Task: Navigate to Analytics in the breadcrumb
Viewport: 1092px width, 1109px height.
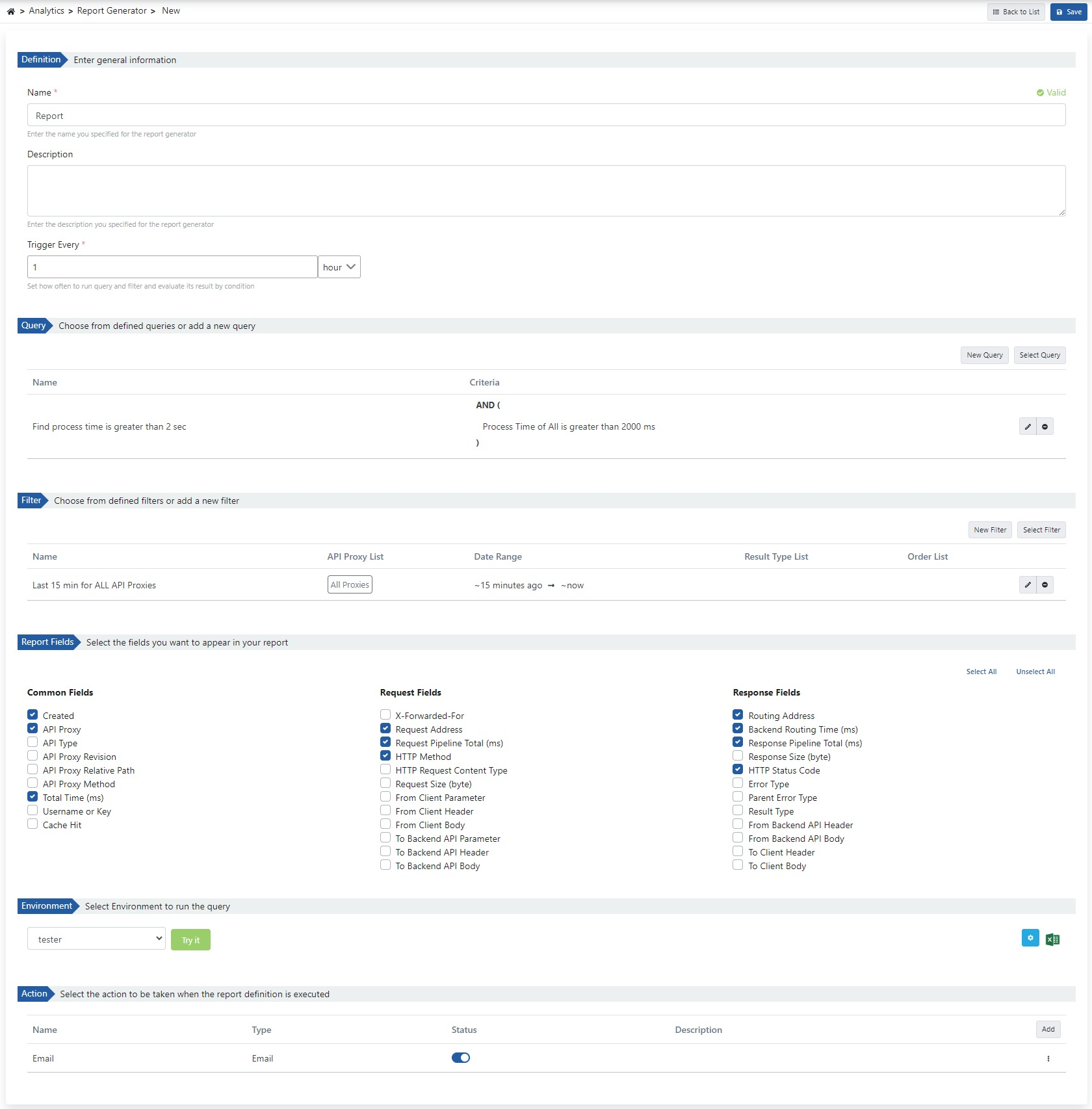Action: click(x=46, y=10)
